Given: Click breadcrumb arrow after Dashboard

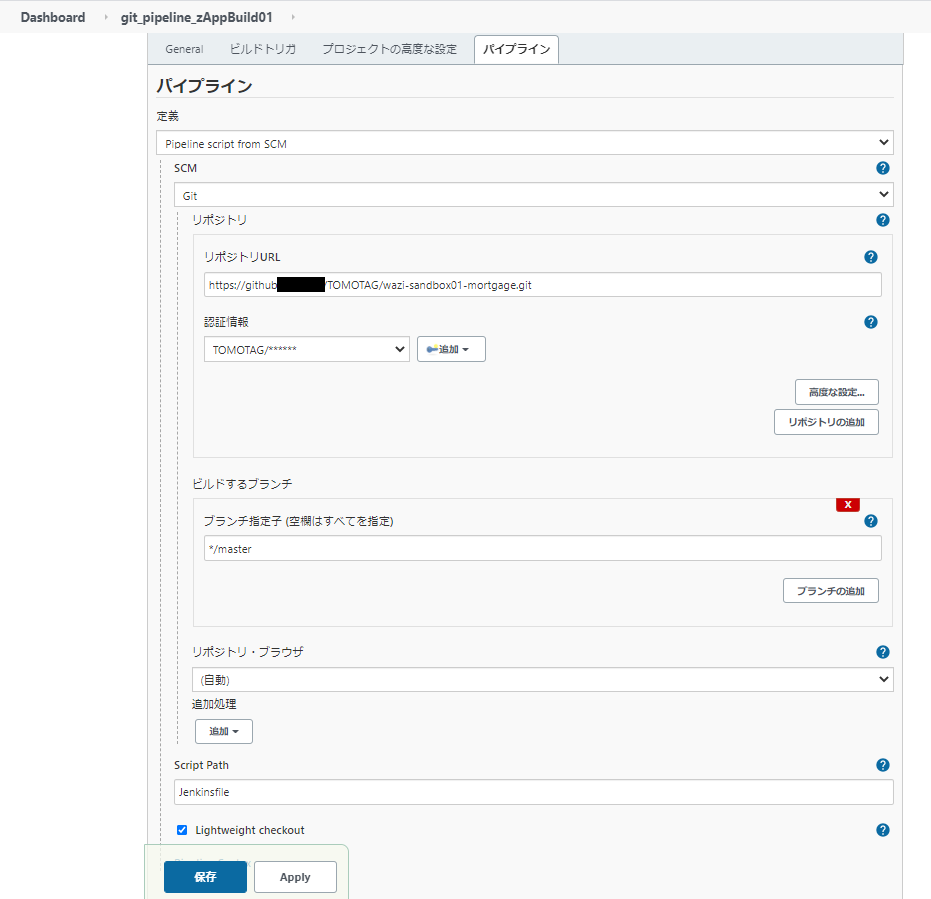Looking at the screenshot, I should point(106,17).
